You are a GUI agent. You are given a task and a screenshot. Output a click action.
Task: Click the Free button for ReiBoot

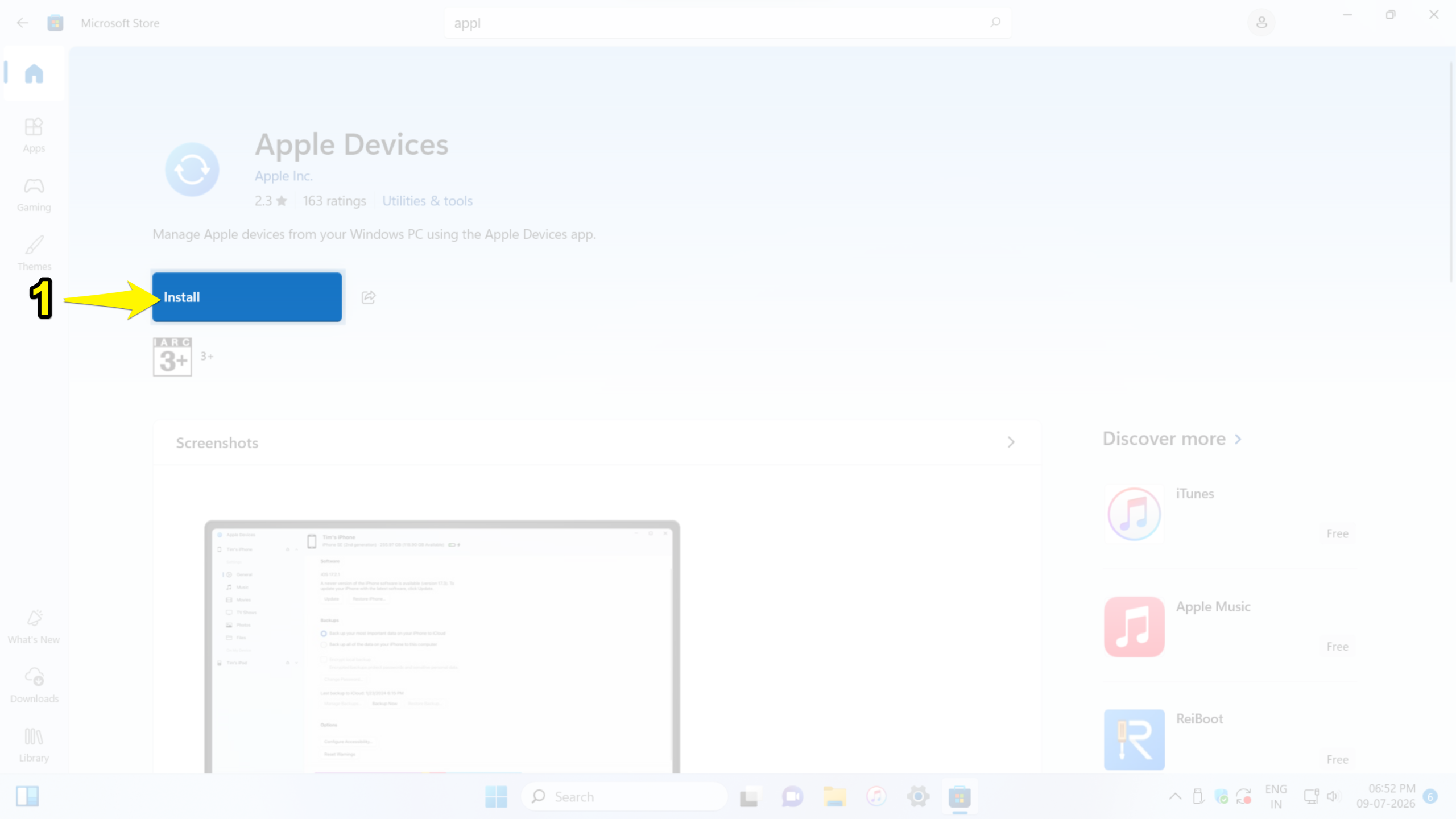click(1337, 759)
